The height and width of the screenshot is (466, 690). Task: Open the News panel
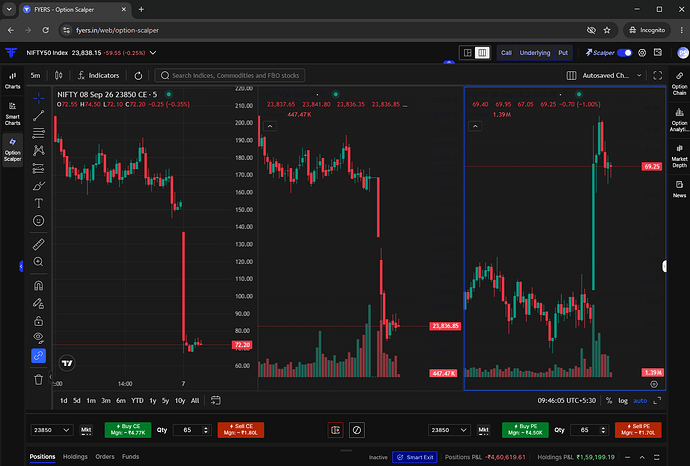point(679,189)
